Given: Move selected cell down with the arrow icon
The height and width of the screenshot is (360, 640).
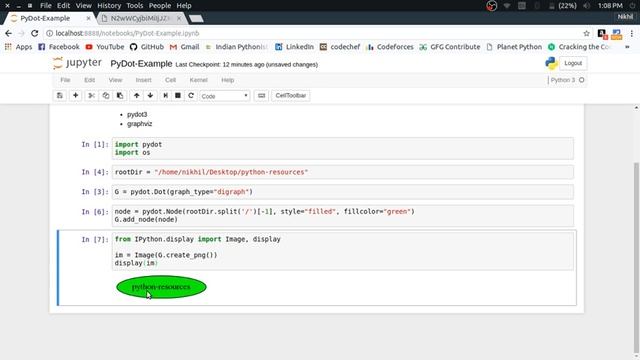Looking at the screenshot, I should [x=150, y=96].
